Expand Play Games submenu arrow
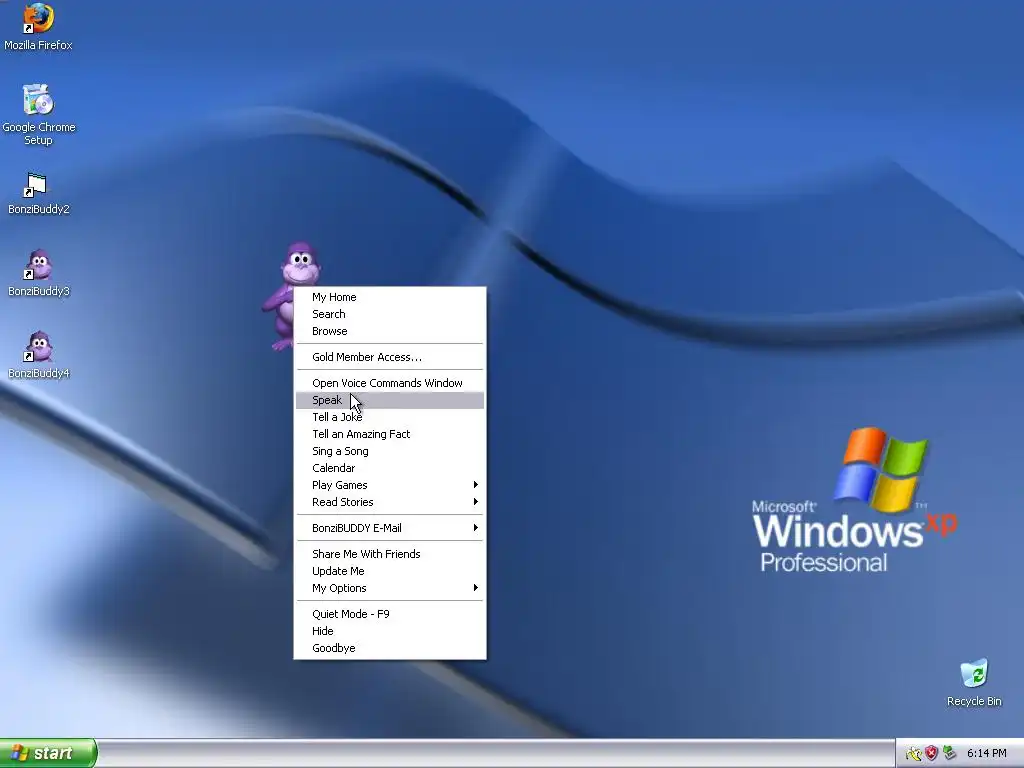 click(x=475, y=485)
